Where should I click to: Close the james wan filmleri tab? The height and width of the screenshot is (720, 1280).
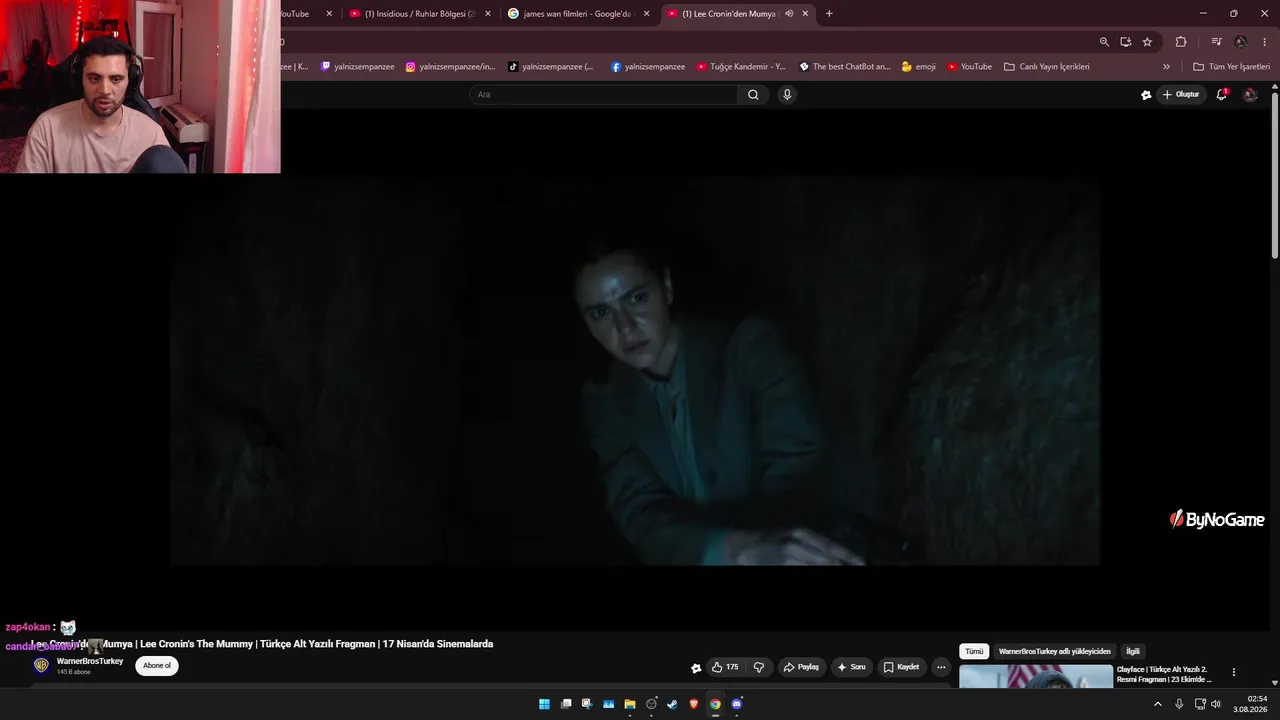click(647, 14)
